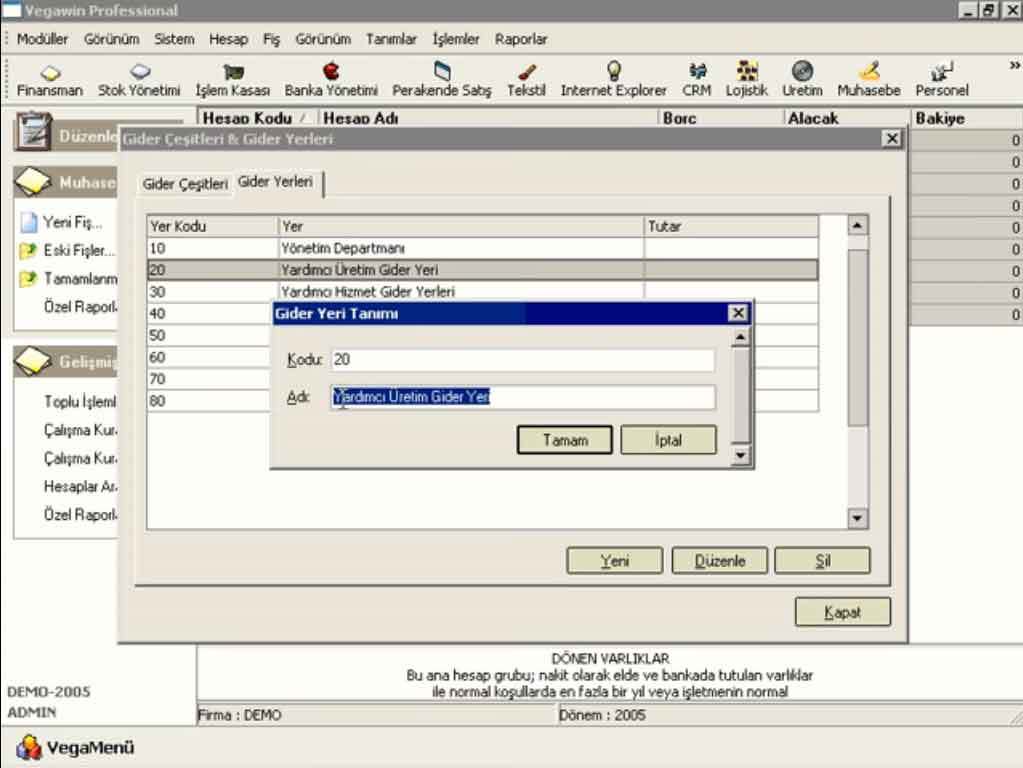
Task: Select the Perakende Satış toolbar icon
Action: coord(442,80)
